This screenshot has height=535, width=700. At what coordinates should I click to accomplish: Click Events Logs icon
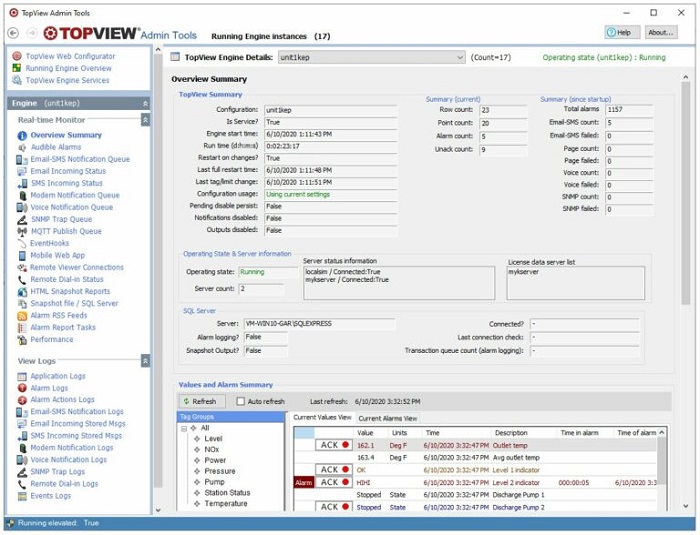point(22,496)
